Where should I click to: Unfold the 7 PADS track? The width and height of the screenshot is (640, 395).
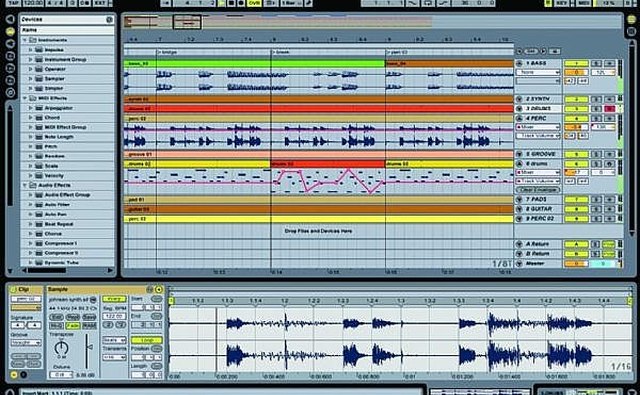pyautogui.click(x=519, y=200)
